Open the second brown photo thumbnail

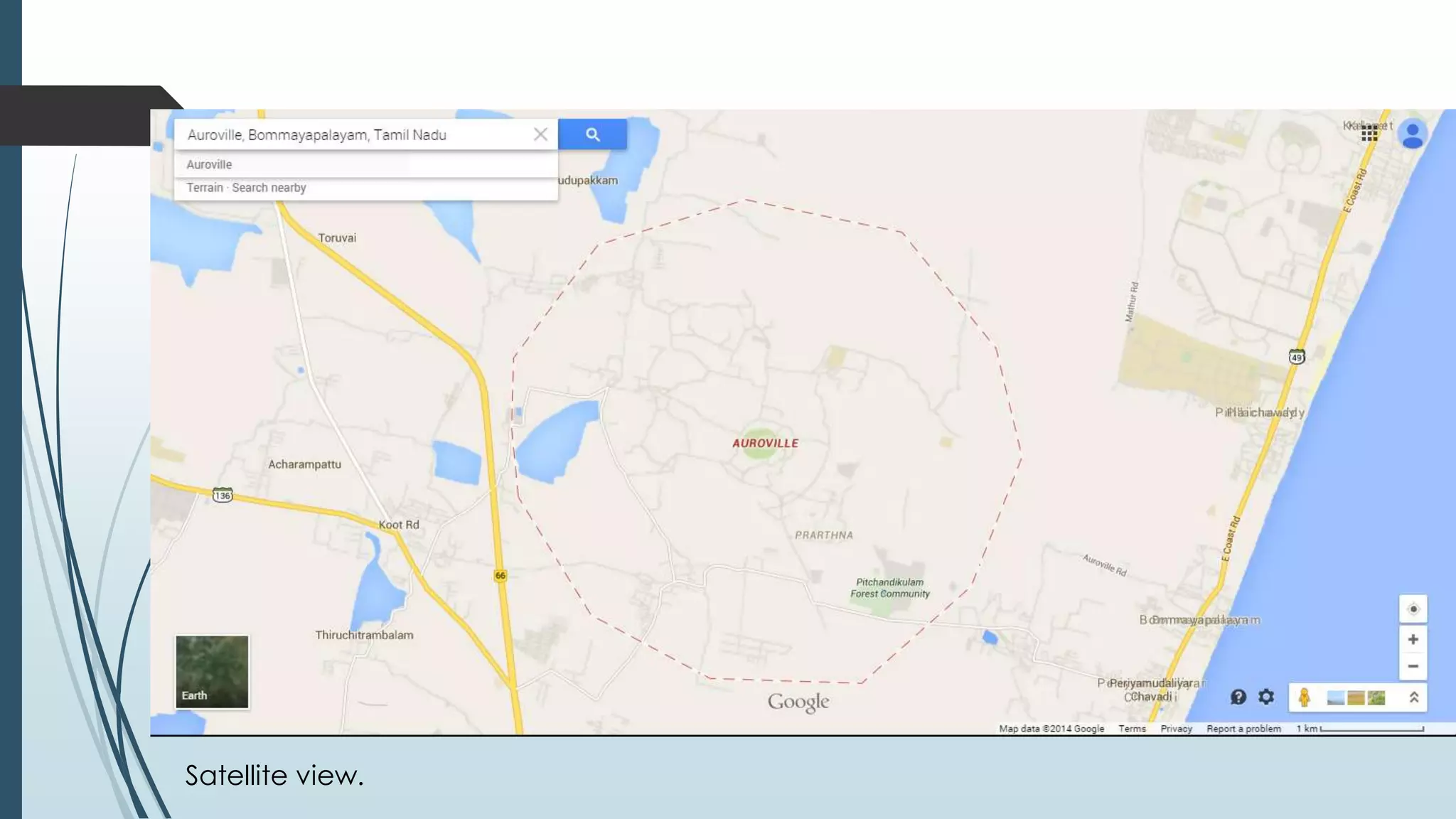pyautogui.click(x=1355, y=697)
